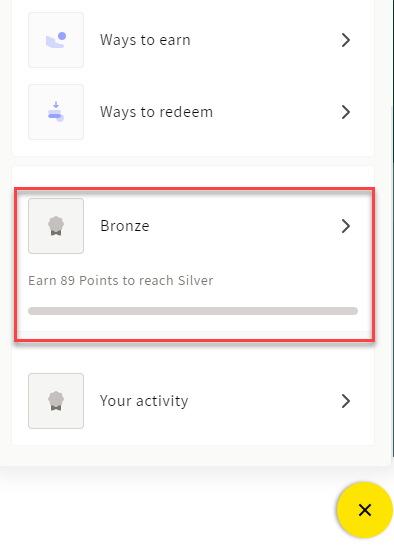Expand Ways to redeem chevron arrow
The image size is (394, 546).
(x=346, y=112)
